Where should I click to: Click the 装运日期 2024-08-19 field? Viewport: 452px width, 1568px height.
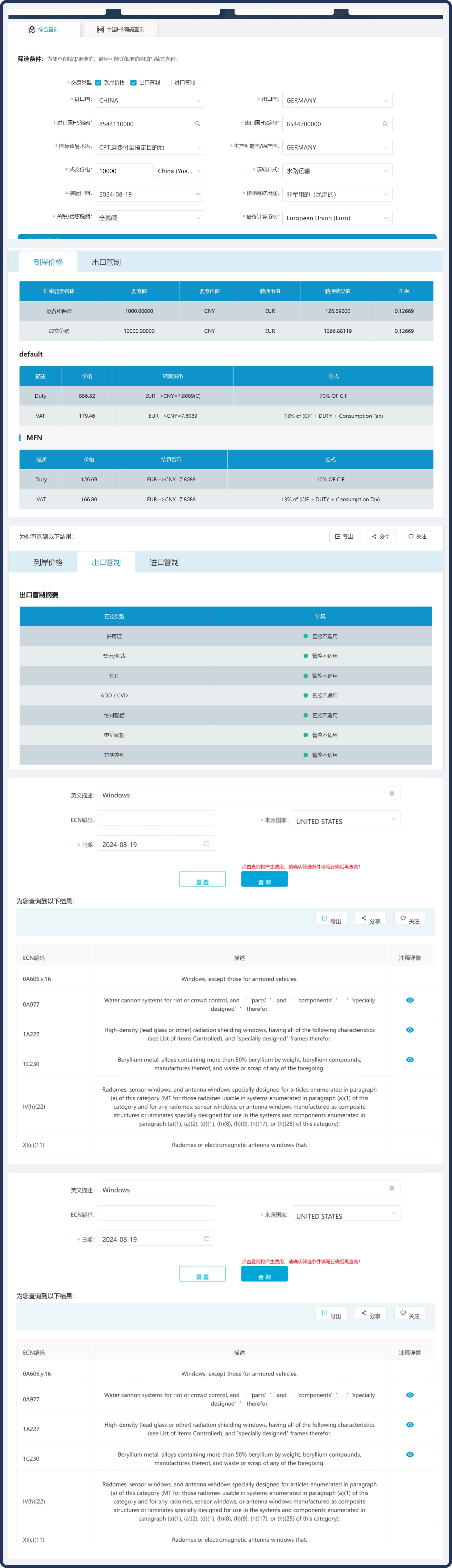click(x=150, y=195)
